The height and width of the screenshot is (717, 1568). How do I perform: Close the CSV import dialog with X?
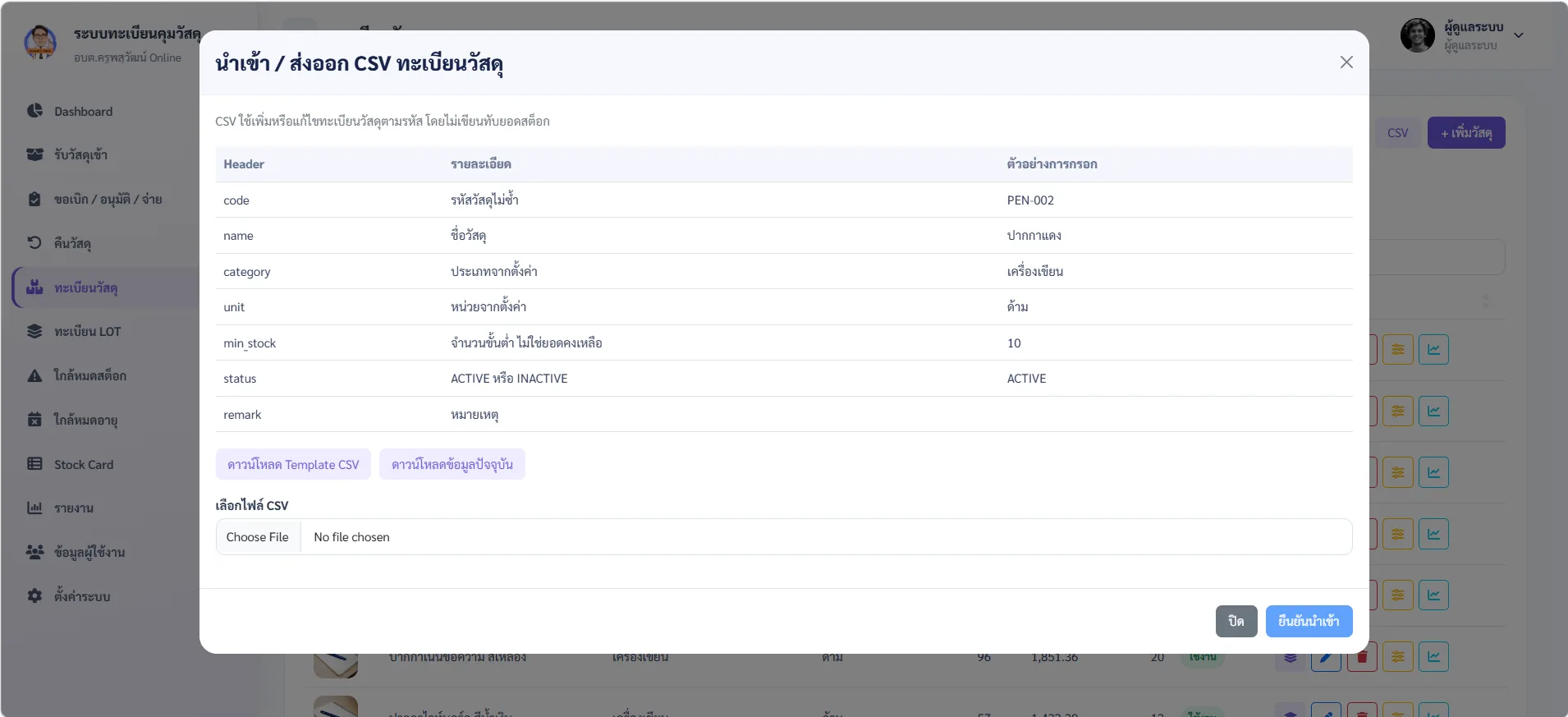point(1346,62)
